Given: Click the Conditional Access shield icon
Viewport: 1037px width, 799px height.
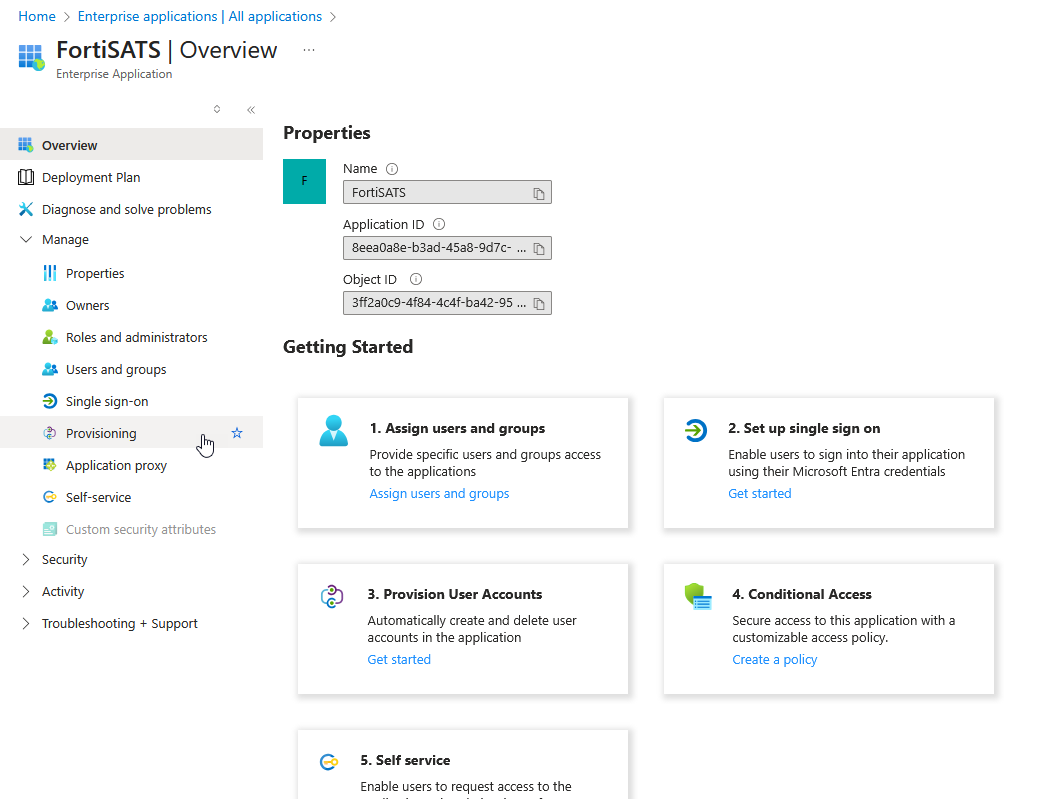Looking at the screenshot, I should pyautogui.click(x=698, y=597).
